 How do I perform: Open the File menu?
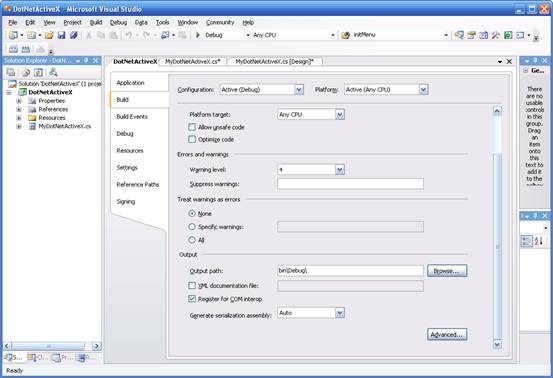pyautogui.click(x=13, y=22)
